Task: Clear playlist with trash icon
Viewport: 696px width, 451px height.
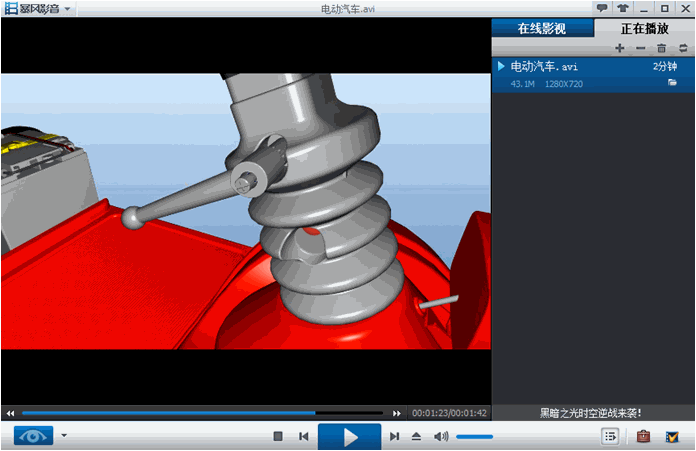Action: 662,48
